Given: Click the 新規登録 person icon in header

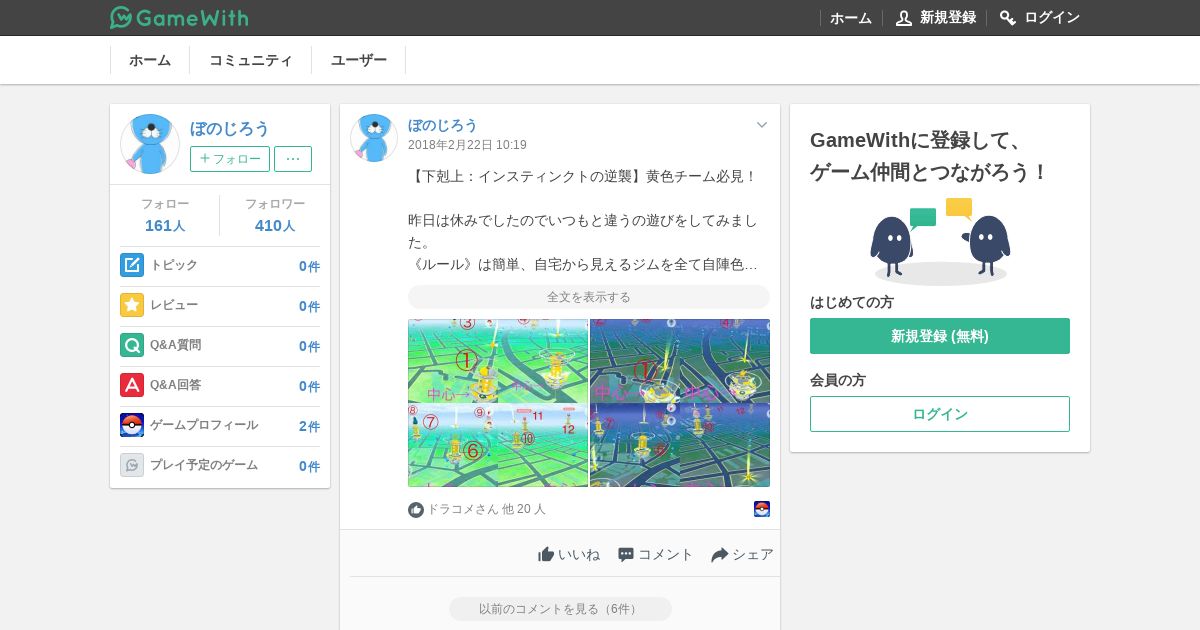Looking at the screenshot, I should (x=904, y=18).
